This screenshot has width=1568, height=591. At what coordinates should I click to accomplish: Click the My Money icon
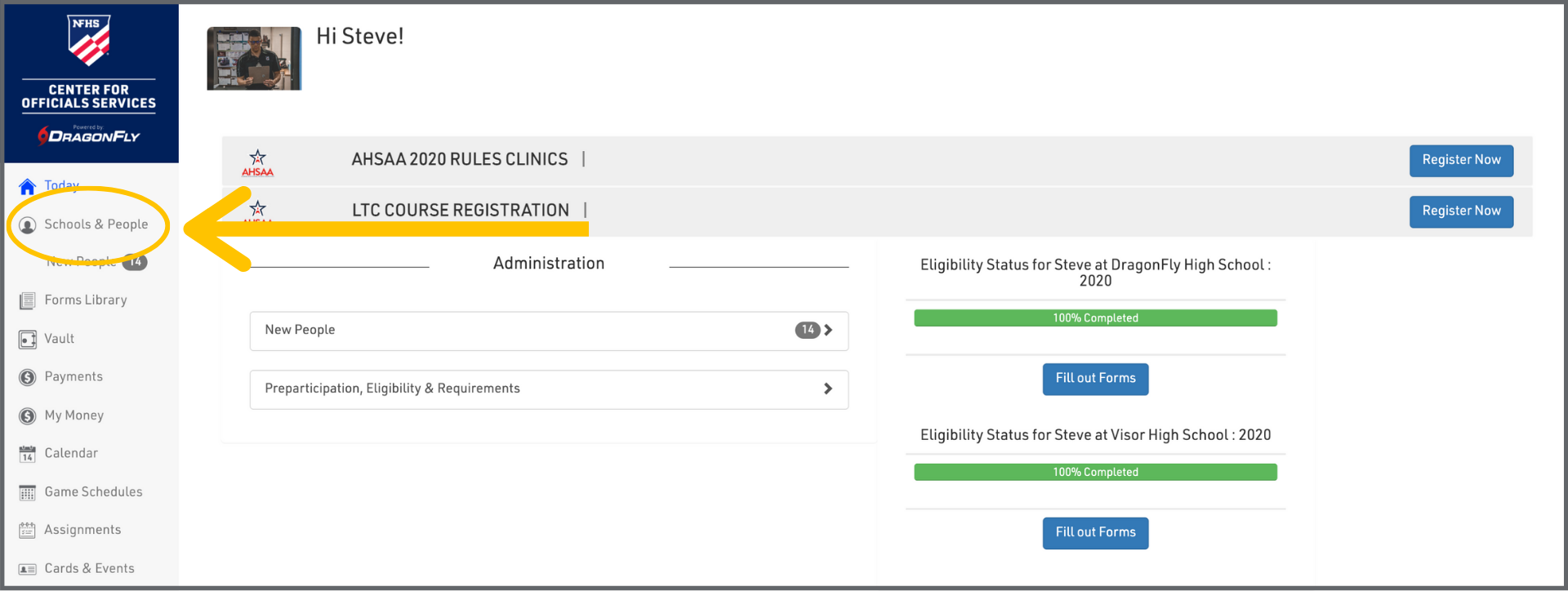28,416
